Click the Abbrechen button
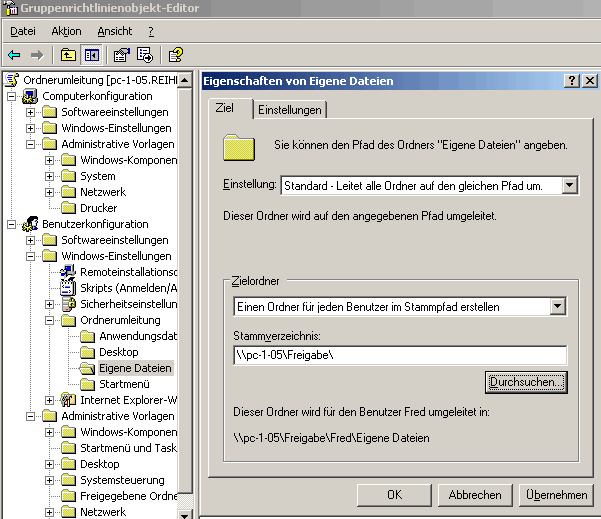The width and height of the screenshot is (601, 519). point(475,495)
